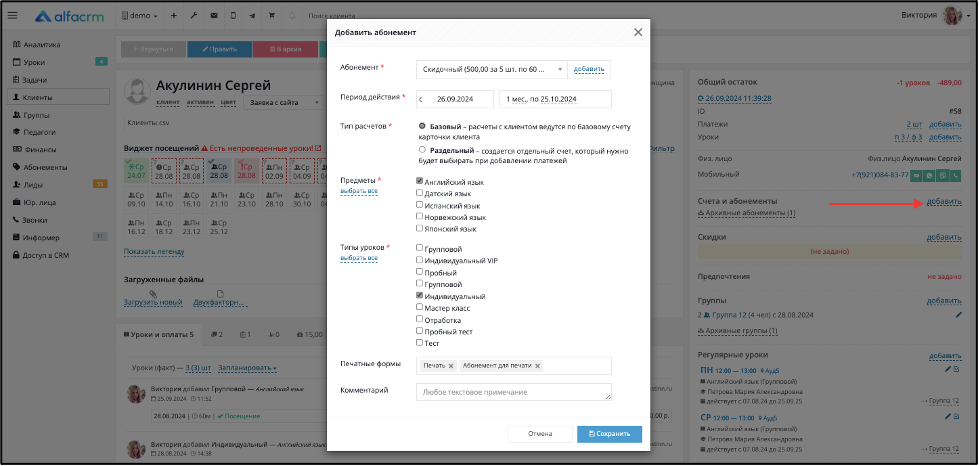The width and height of the screenshot is (979, 466).
Task: Check the Японский язык subject
Action: 420,229
